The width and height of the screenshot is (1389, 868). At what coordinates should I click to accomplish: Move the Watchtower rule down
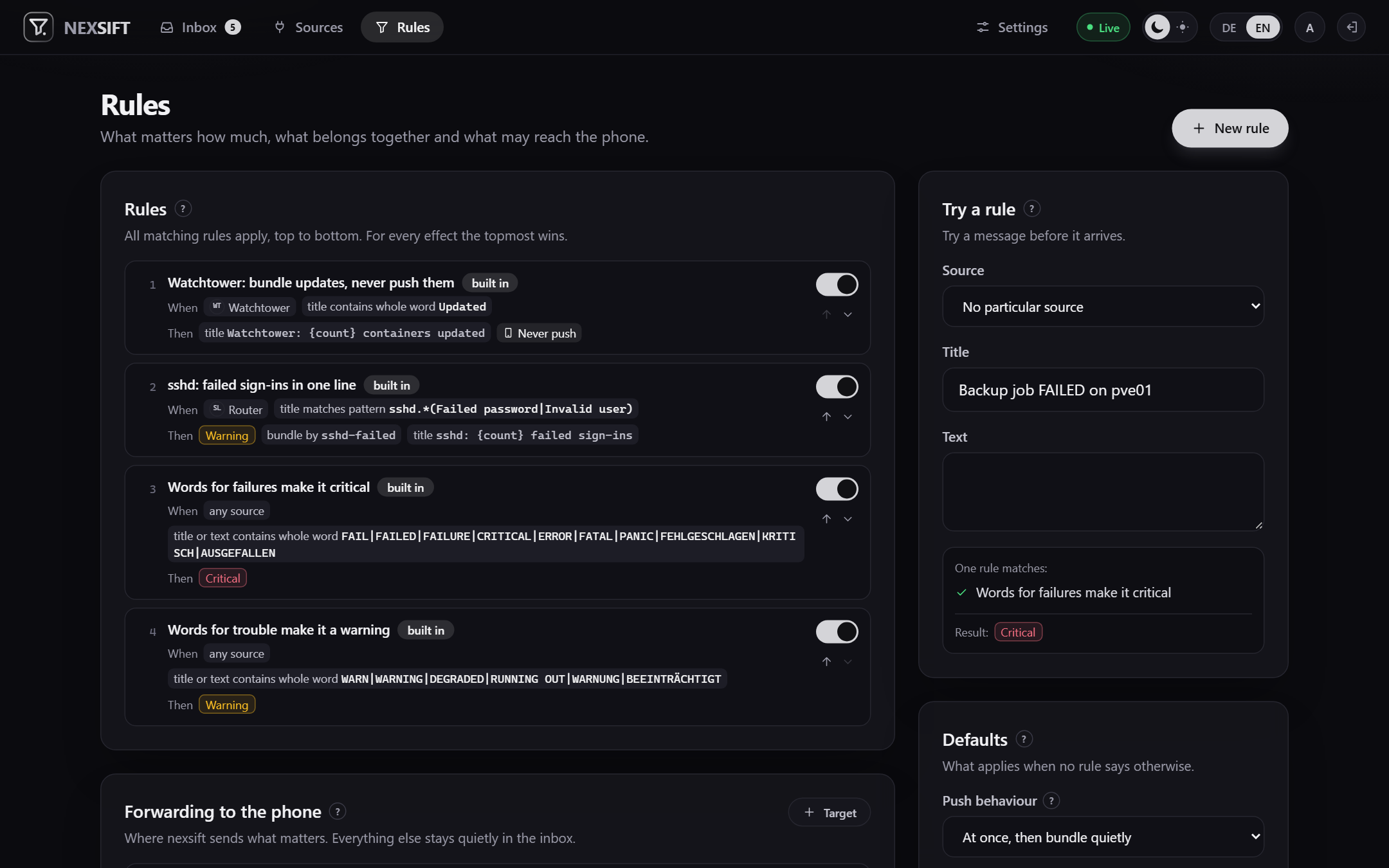848,314
